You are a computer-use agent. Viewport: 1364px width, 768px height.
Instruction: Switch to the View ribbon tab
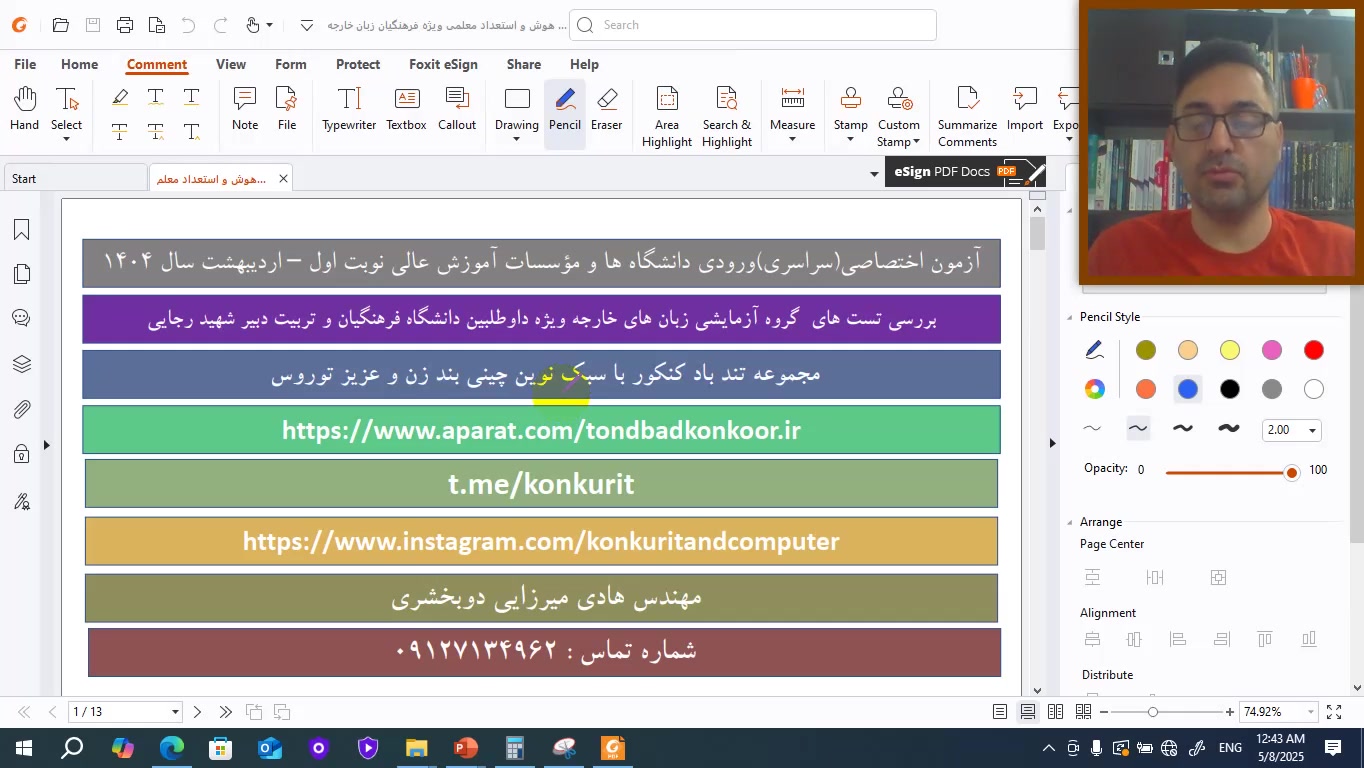pos(231,64)
